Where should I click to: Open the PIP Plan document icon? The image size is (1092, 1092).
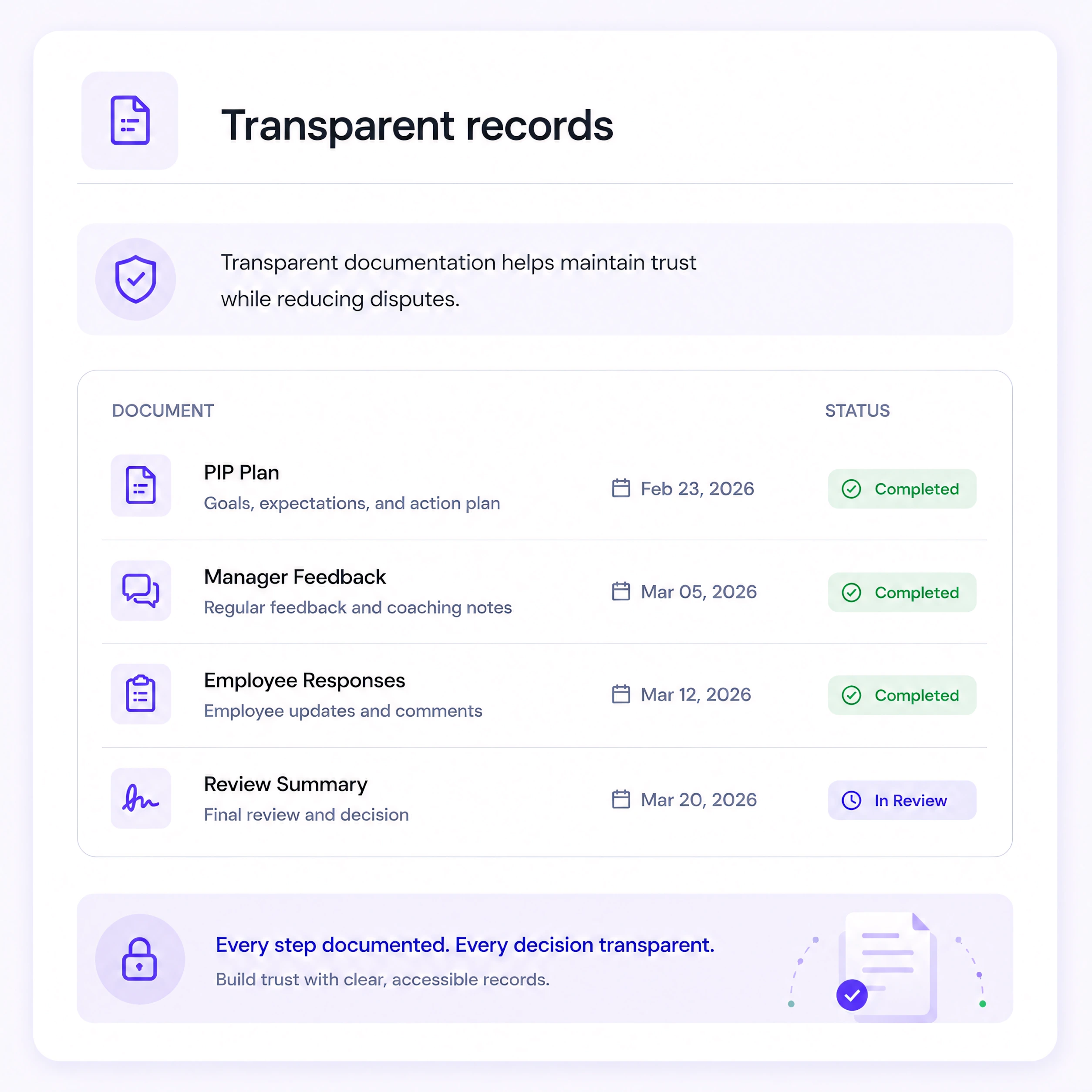click(141, 485)
